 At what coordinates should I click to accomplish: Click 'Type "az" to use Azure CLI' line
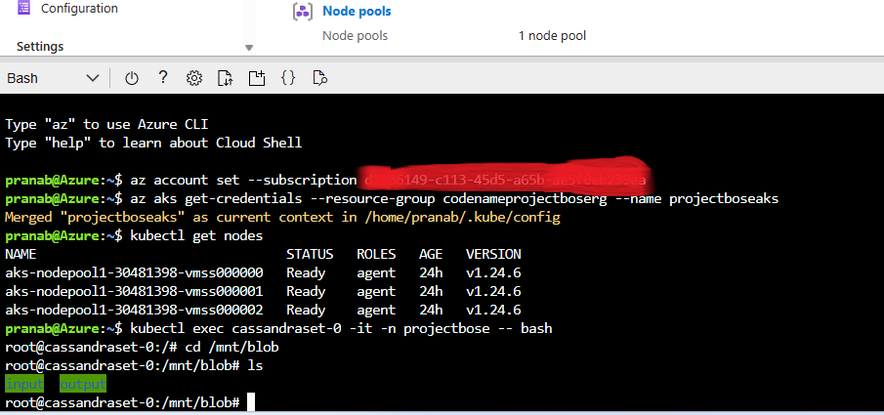(107, 125)
